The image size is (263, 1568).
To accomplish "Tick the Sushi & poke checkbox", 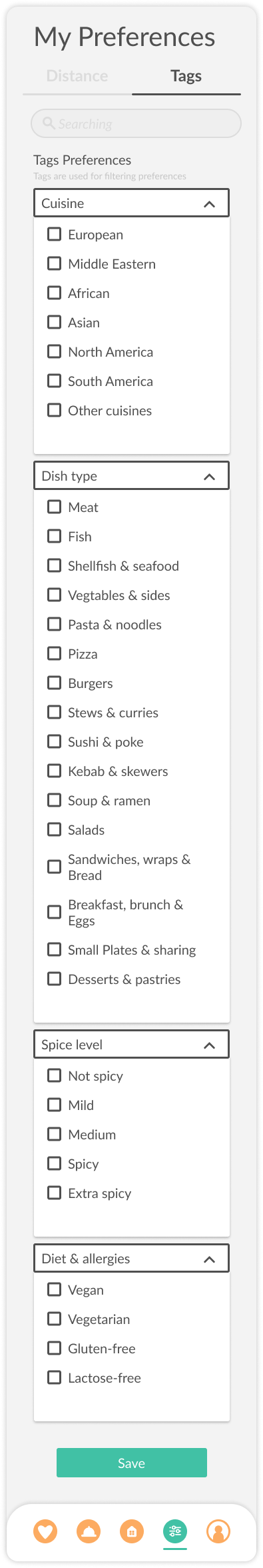I will click(x=54, y=741).
